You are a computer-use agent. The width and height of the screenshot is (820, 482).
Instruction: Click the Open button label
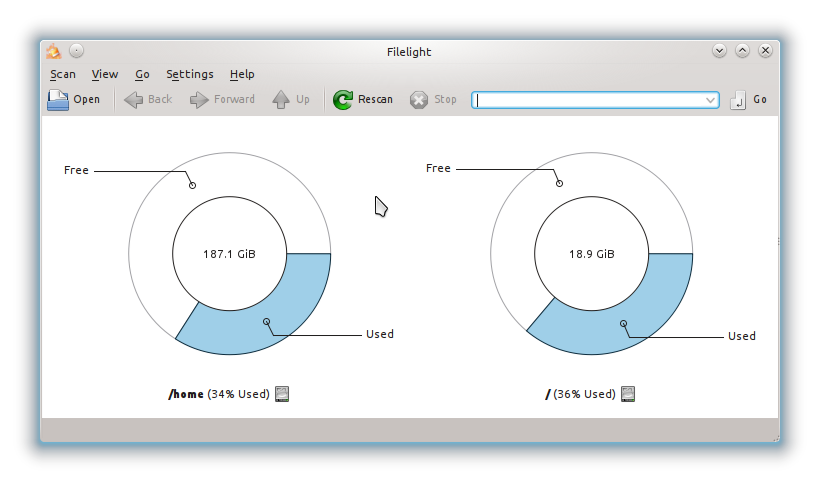click(x=86, y=99)
